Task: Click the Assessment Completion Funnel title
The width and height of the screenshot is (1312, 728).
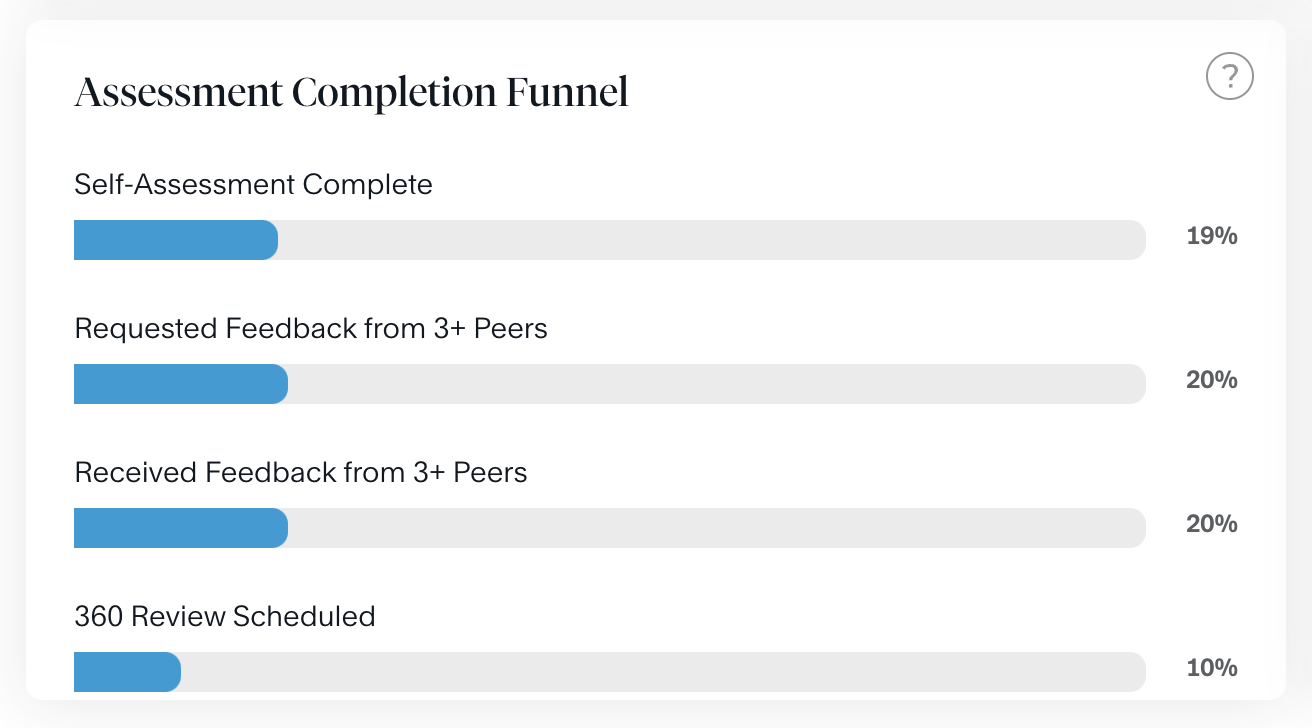Action: pos(351,93)
